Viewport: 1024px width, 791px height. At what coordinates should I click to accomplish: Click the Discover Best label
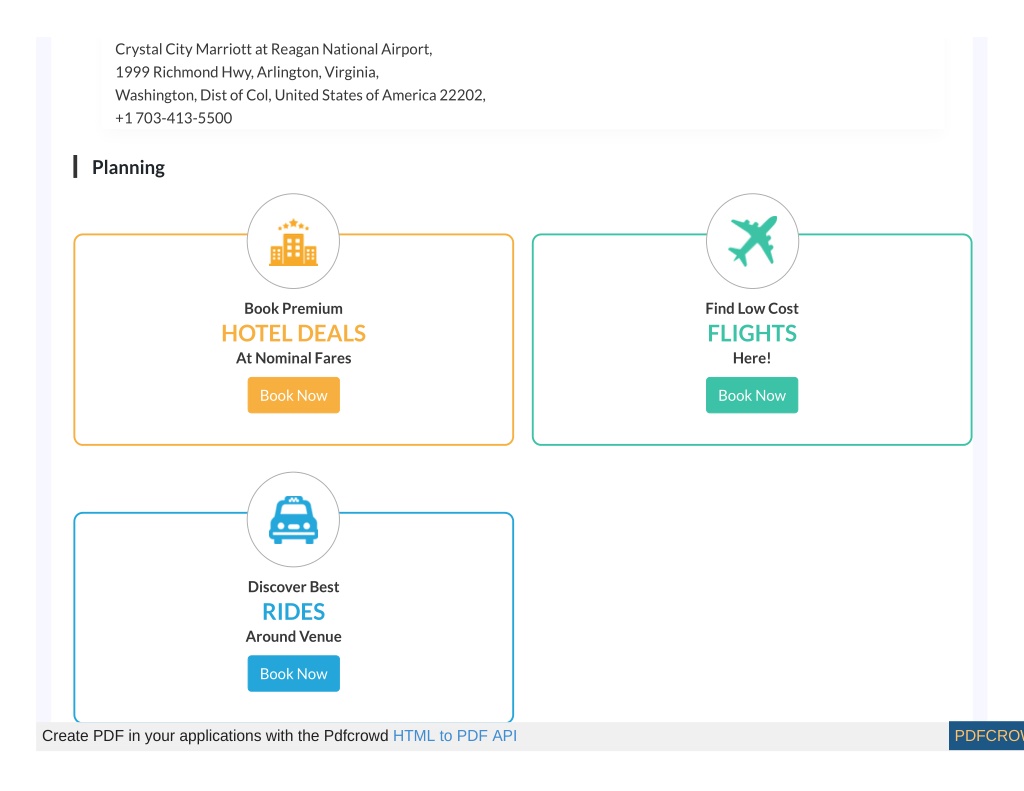pyautogui.click(x=293, y=587)
